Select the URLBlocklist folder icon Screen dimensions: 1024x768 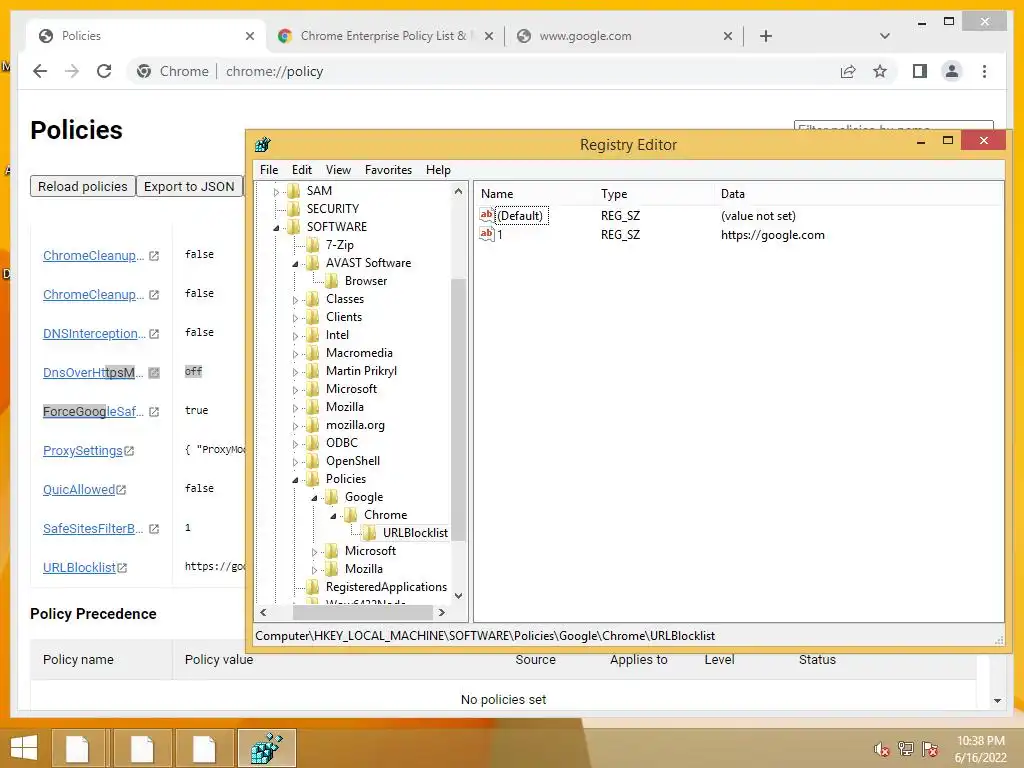pos(370,533)
